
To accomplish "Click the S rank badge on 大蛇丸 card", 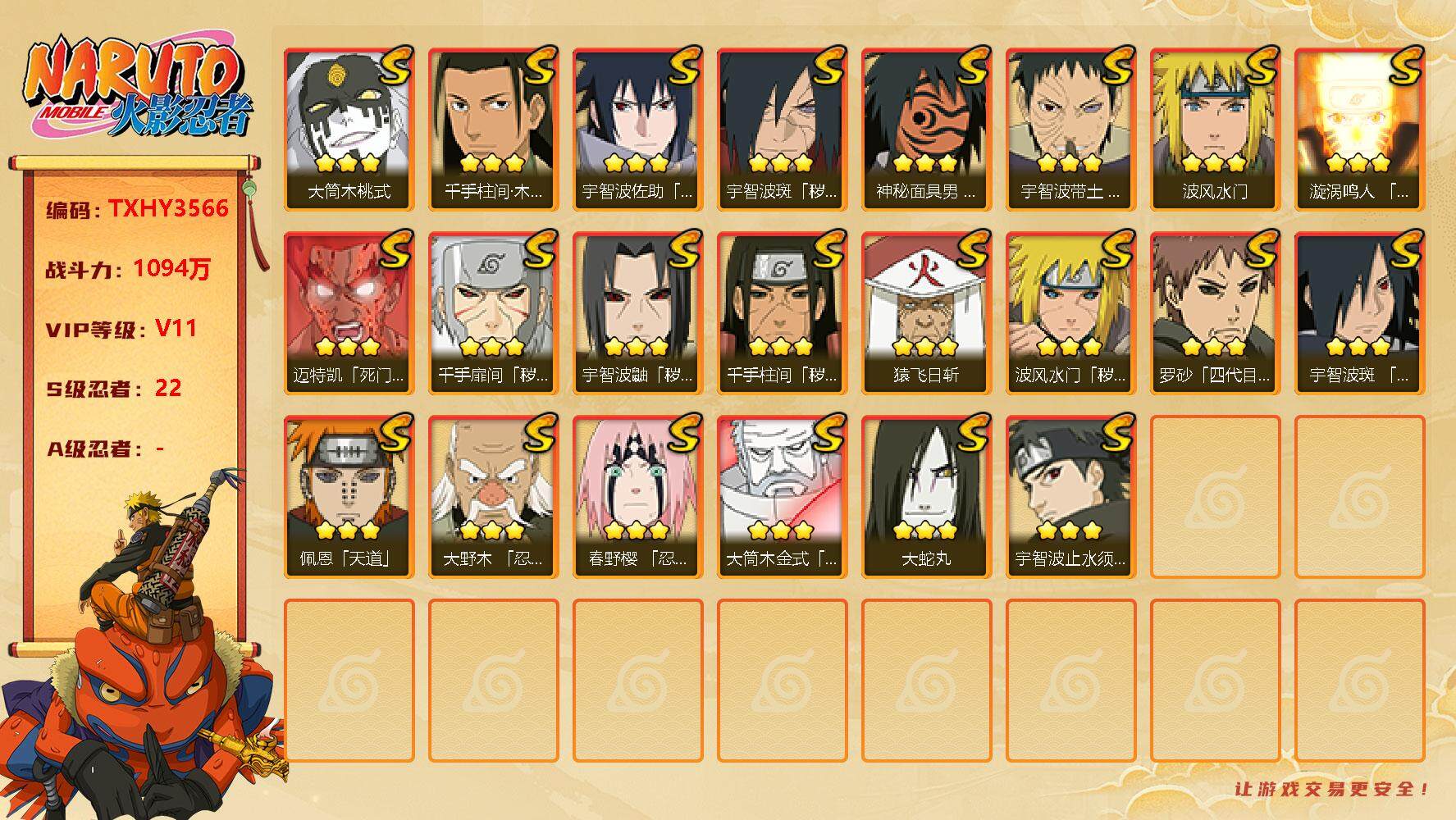I will pos(973,433).
